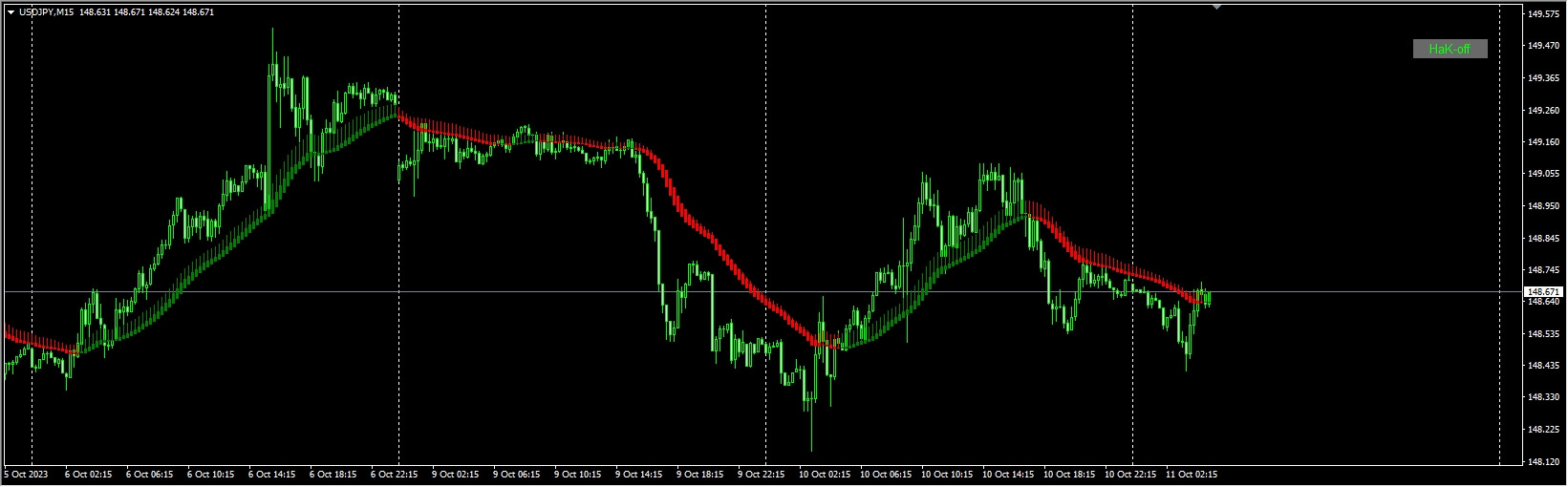Image resolution: width=1568 pixels, height=487 pixels.
Task: Click the 149.470 price axis label
Action: coord(1544,46)
